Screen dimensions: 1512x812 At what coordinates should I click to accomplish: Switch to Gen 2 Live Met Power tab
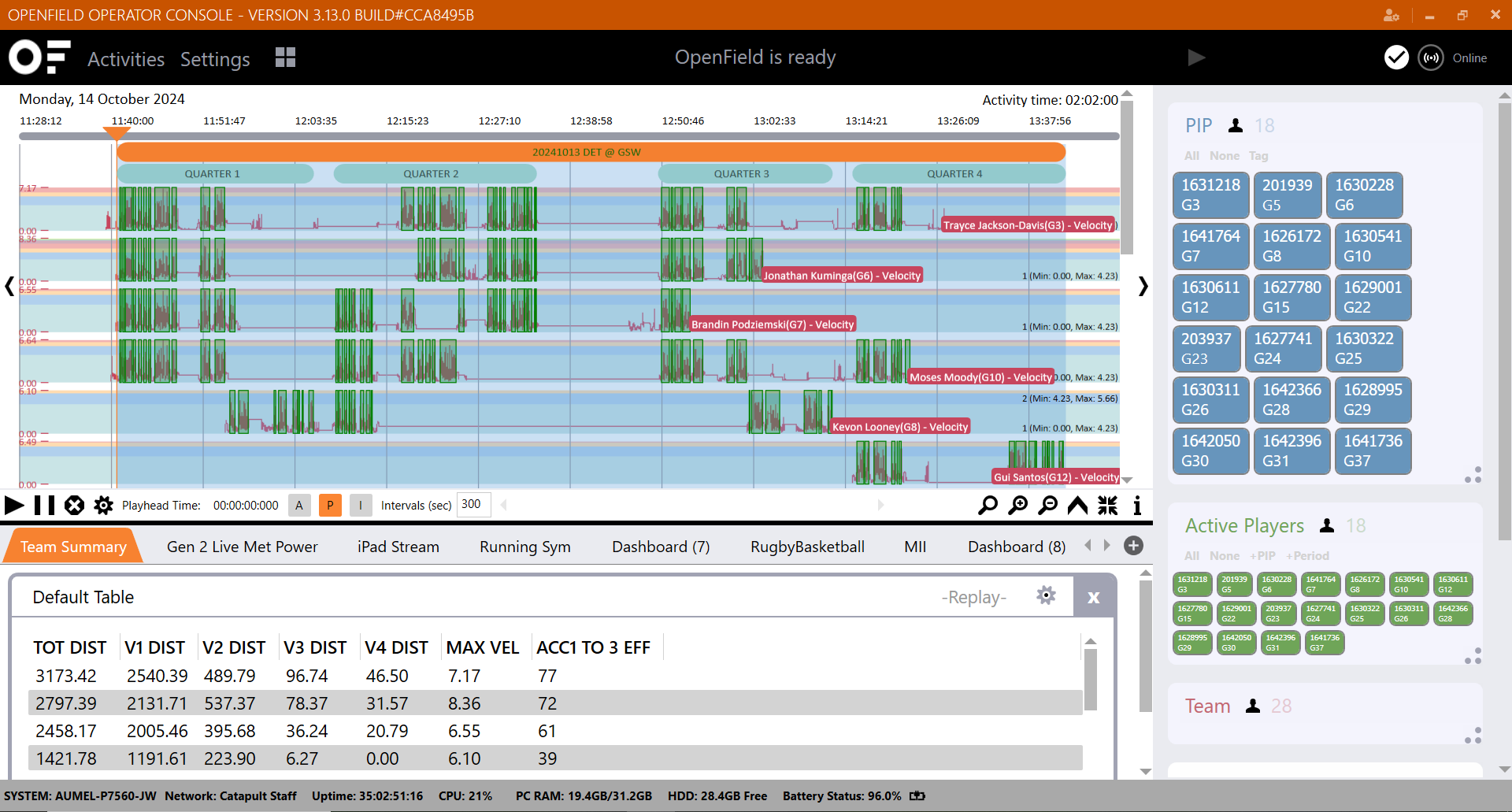(243, 547)
